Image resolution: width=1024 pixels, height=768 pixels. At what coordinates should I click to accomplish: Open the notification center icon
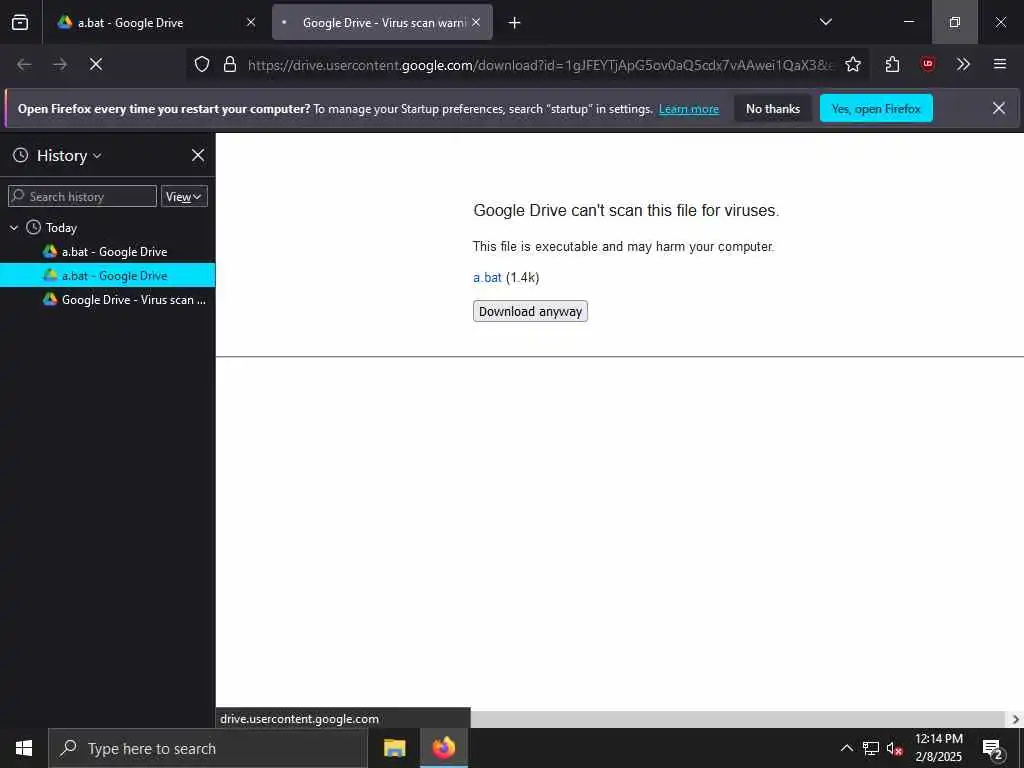pos(993,748)
